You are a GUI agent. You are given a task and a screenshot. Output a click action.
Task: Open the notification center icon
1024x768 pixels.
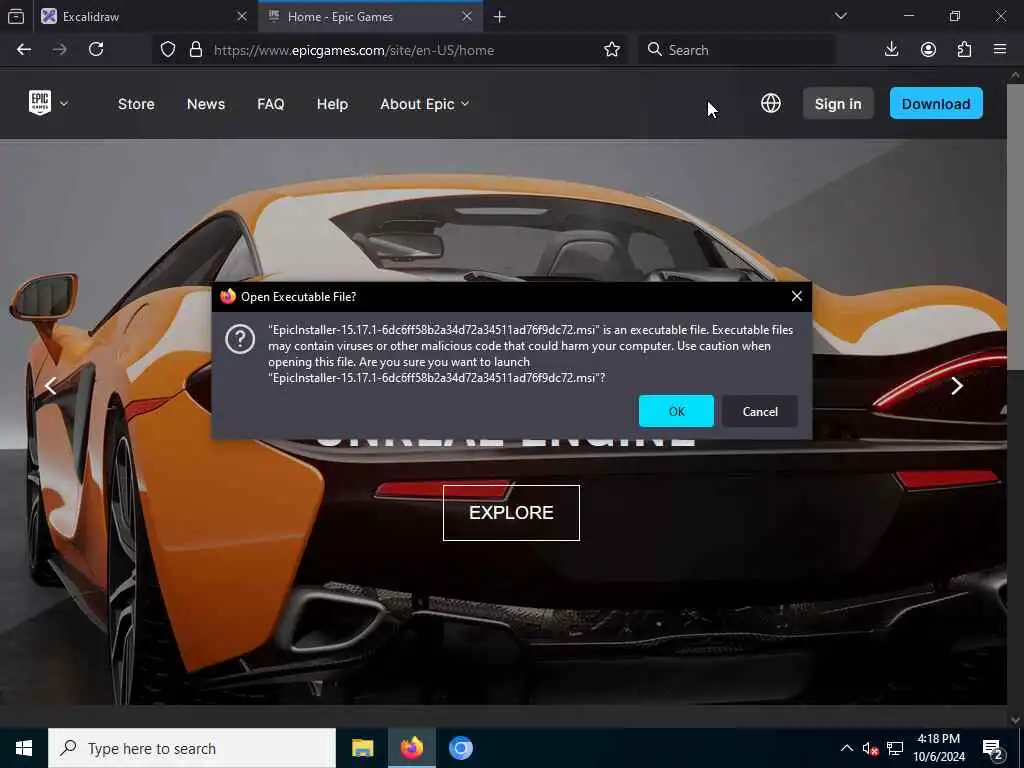993,749
